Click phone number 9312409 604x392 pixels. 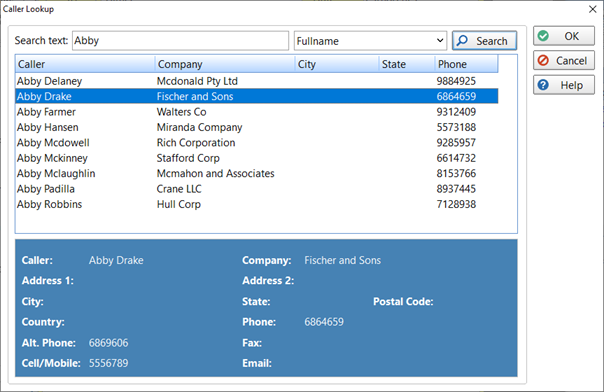(456, 112)
